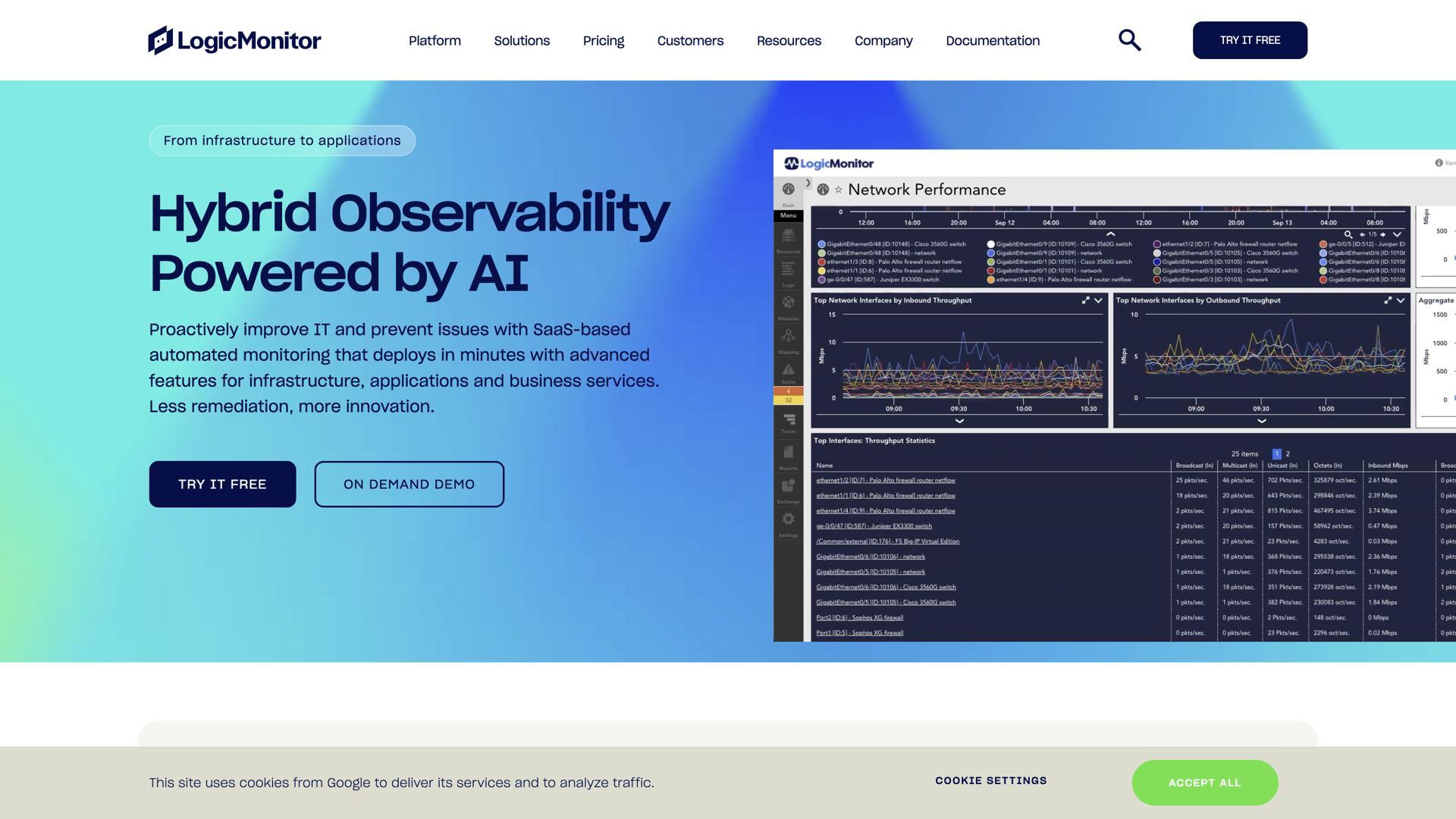Screen dimensions: 1456x819
Task: Toggle GigabitEthernet0/48 Cisco 3560G legend marker
Action: pyautogui.click(x=821, y=244)
